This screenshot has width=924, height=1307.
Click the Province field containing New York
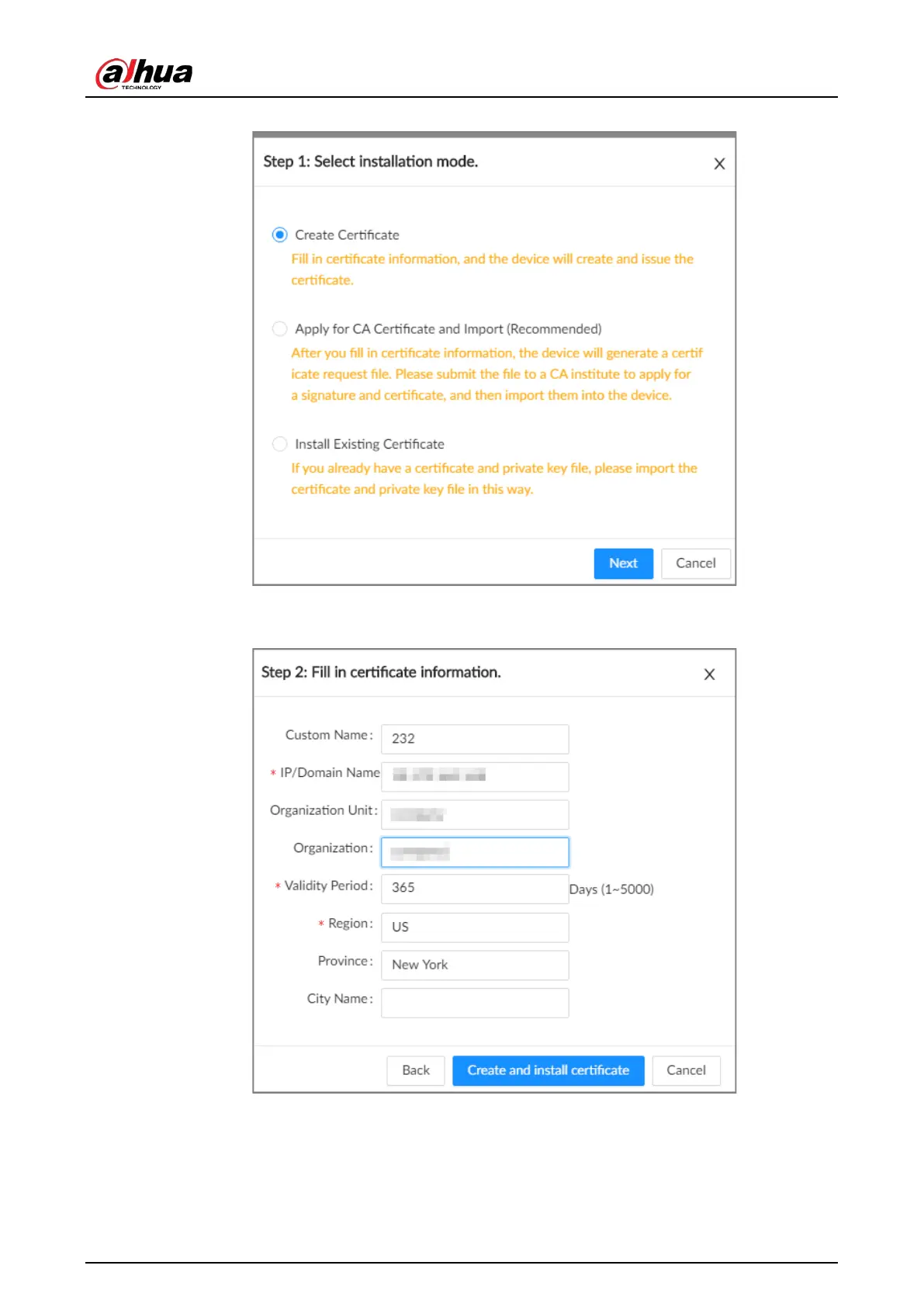(475, 965)
